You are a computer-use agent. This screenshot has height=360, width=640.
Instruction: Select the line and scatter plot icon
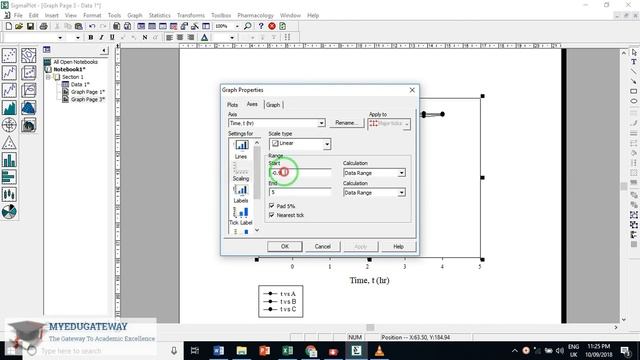point(9,90)
